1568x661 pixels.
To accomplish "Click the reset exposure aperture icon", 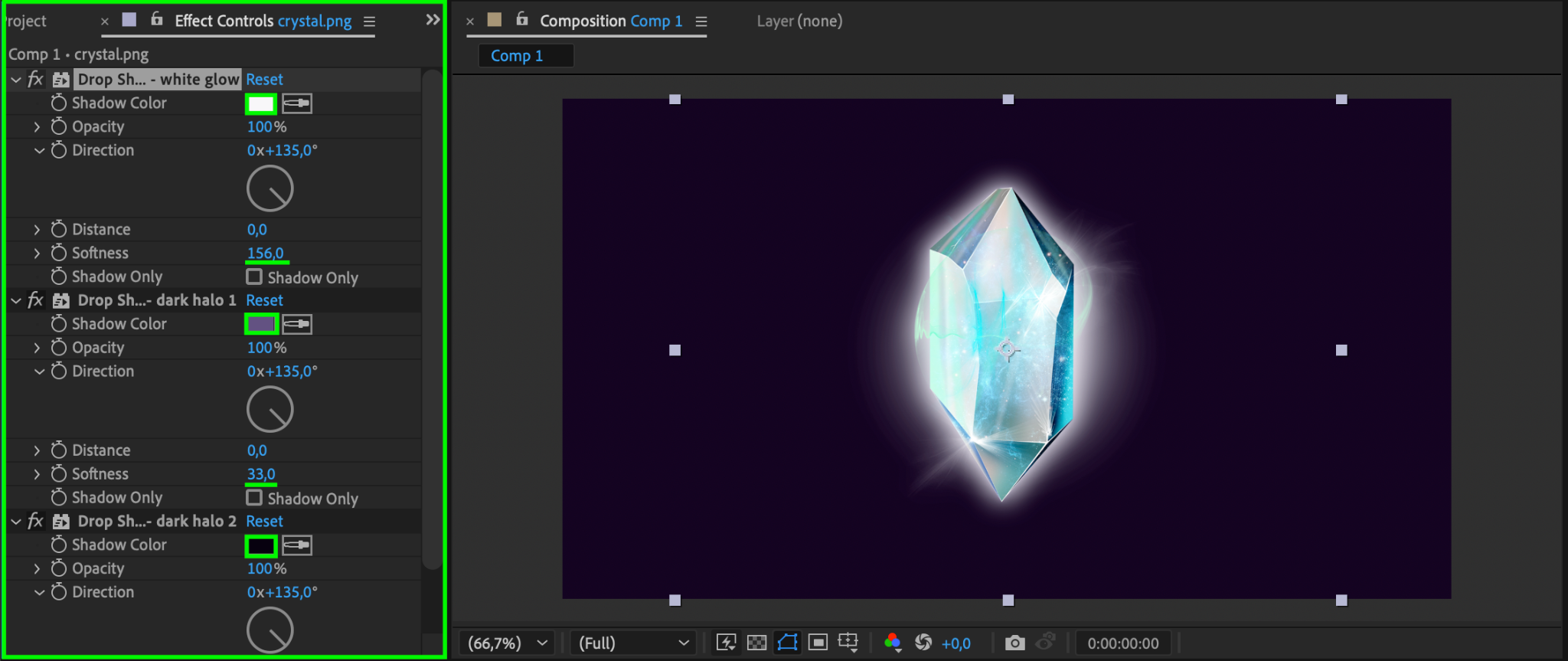I will (x=923, y=643).
